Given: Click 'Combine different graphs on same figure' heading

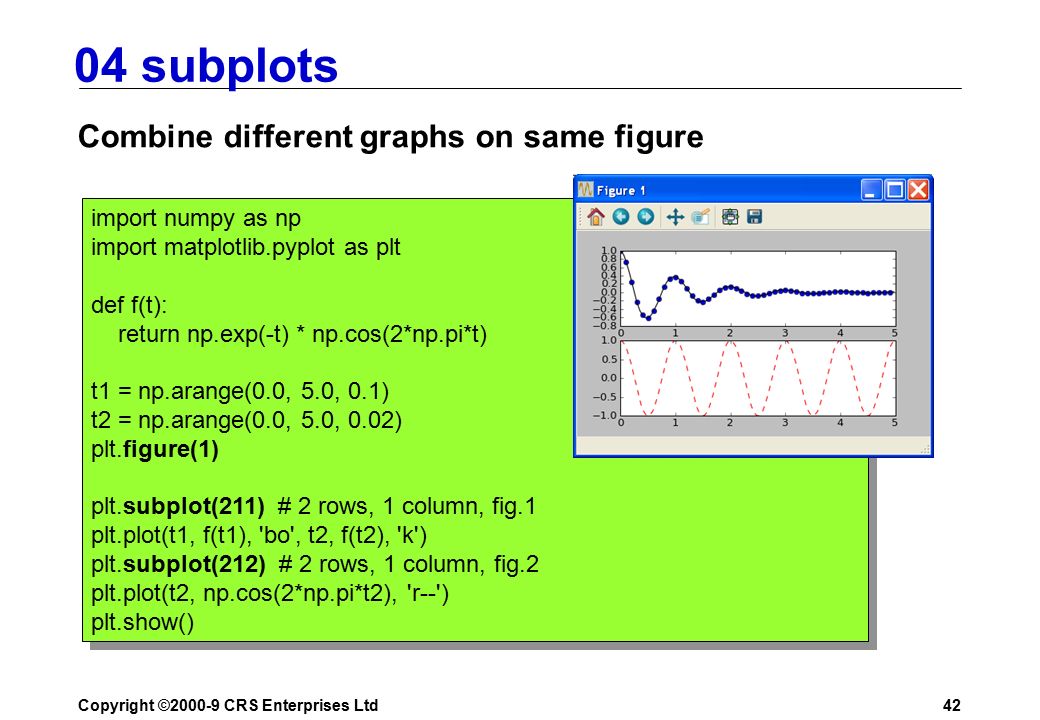Looking at the screenshot, I should coord(391,137).
